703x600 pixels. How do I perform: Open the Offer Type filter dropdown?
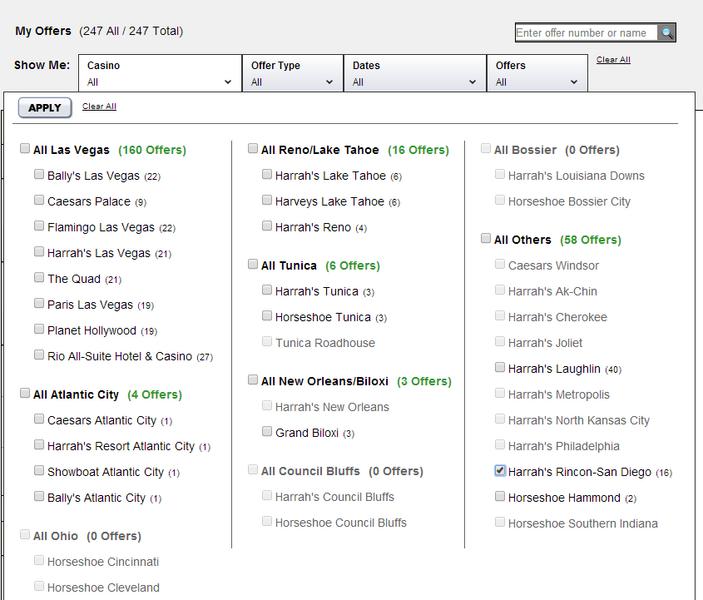pyautogui.click(x=293, y=74)
